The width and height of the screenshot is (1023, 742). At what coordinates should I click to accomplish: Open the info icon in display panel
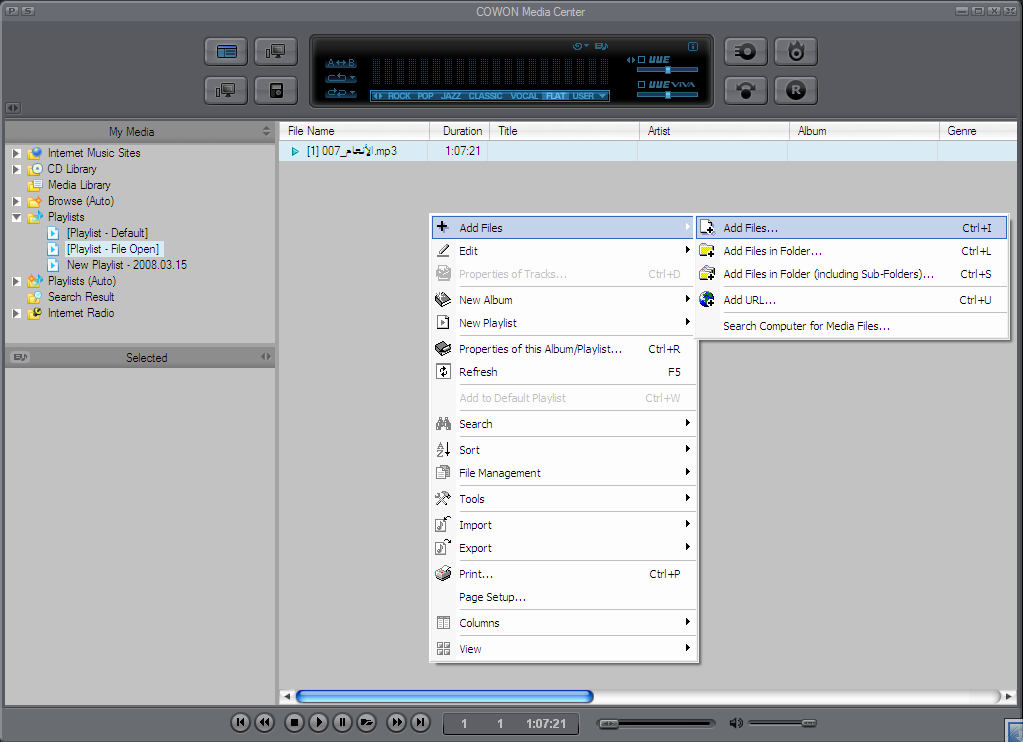[x=693, y=46]
